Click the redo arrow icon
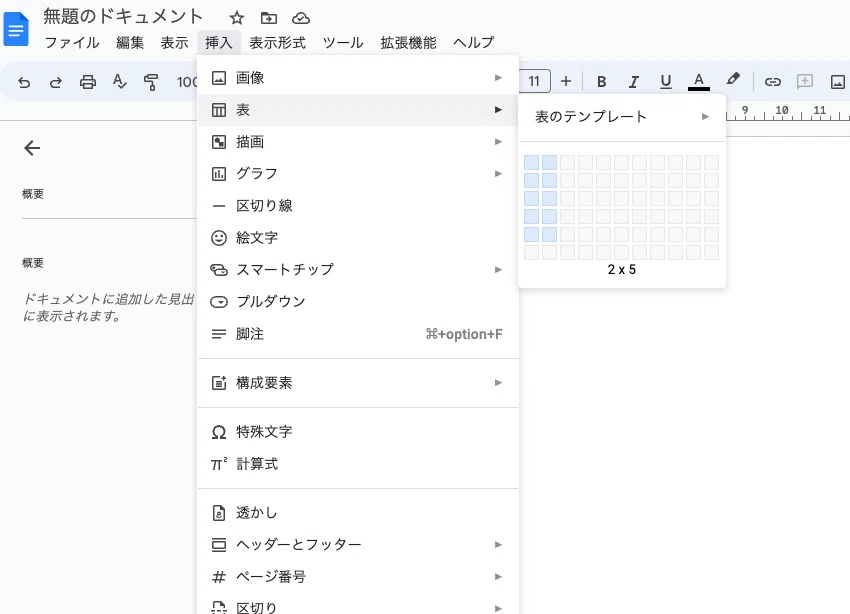Screen dimensions: 850x614 tap(56, 82)
